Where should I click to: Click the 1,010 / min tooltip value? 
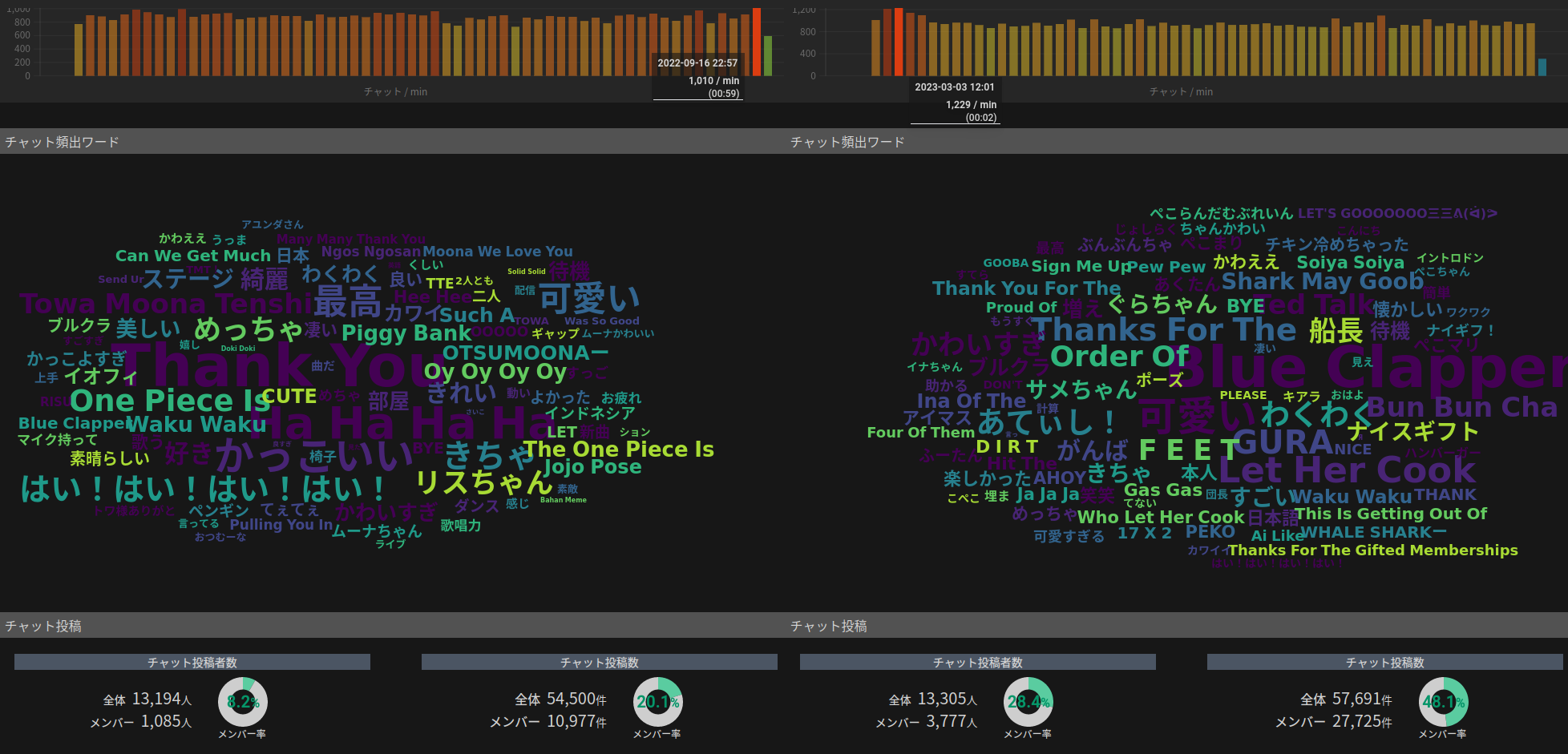coord(713,81)
